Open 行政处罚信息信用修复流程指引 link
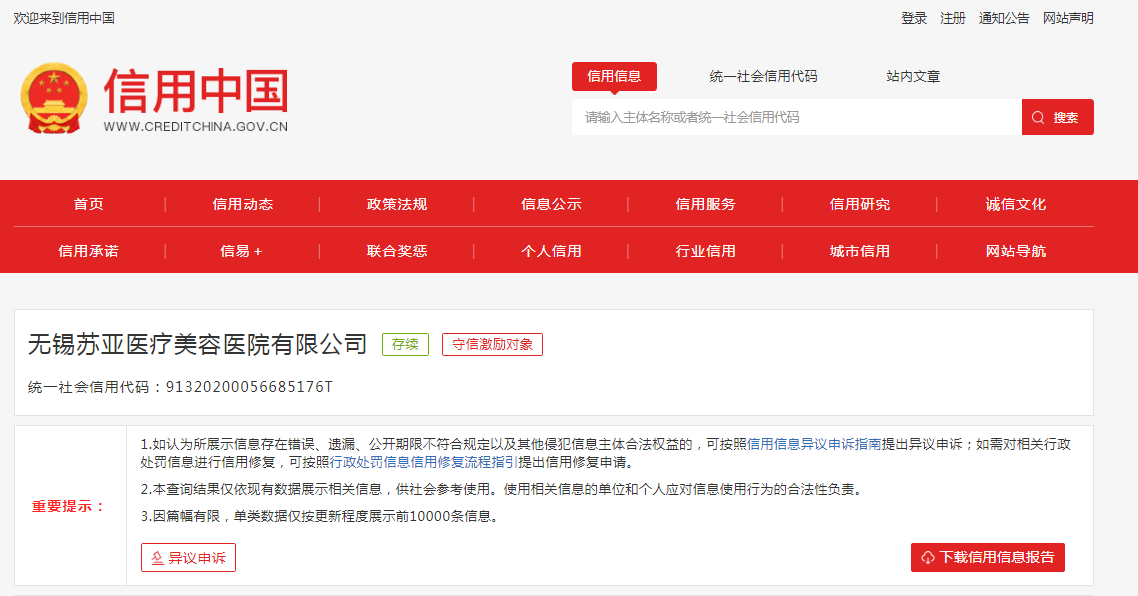The width and height of the screenshot is (1138, 596). 424,462
